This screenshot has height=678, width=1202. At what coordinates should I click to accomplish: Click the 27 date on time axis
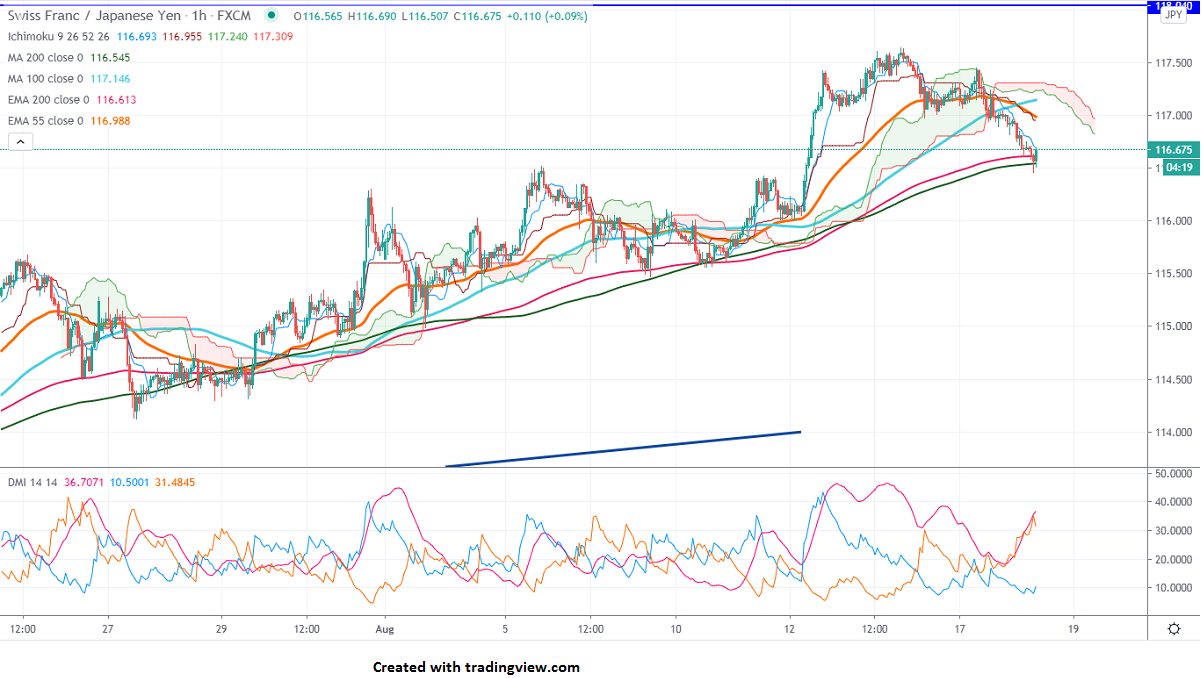[108, 629]
